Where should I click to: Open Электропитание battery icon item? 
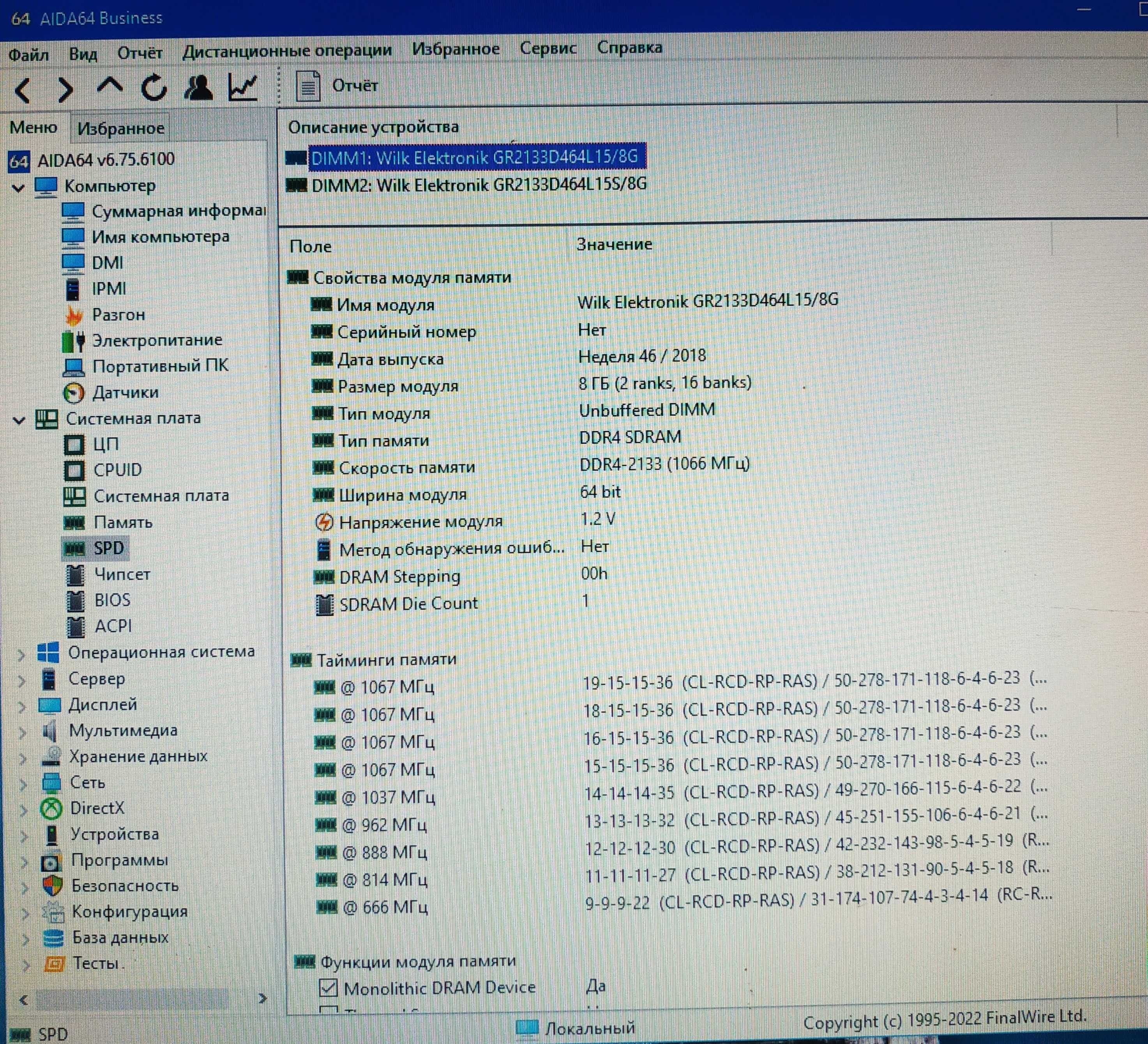pos(74,341)
